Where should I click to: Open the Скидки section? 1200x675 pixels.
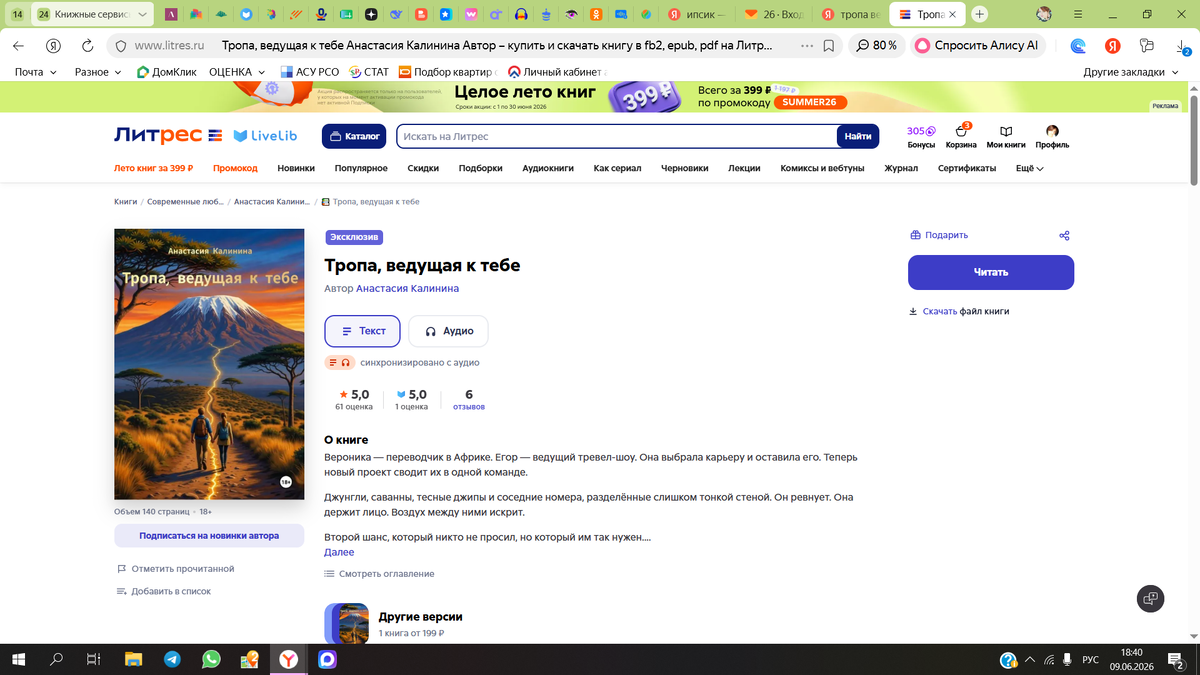423,168
